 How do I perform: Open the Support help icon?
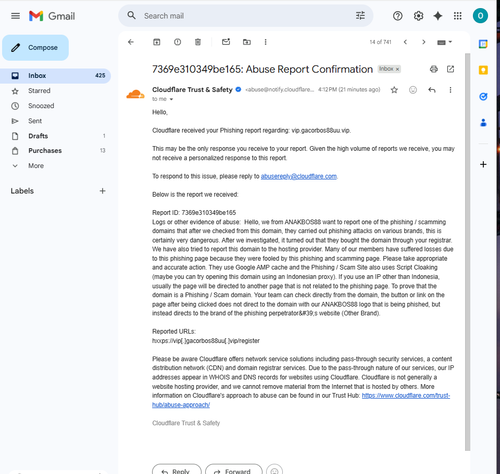398,16
